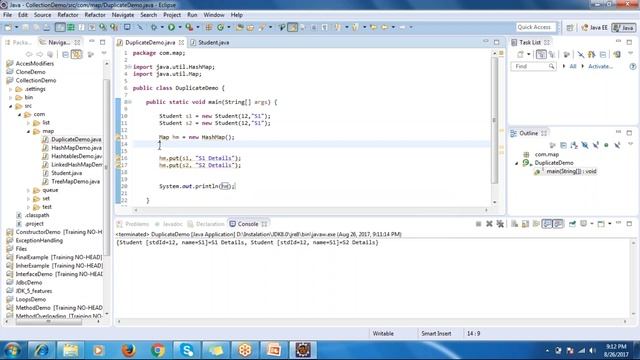Click the volume speaker icon in system tray
Image resolution: width=640 pixels, height=360 pixels.
tap(592, 351)
